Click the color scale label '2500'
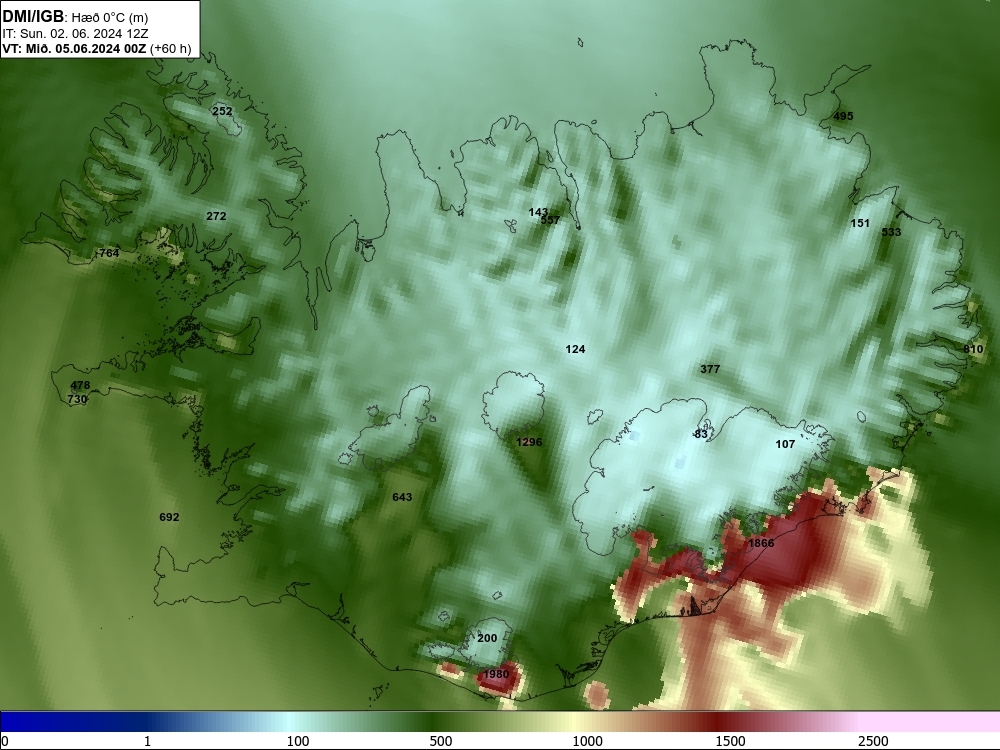Screen dimensions: 1000x750 click(873, 741)
